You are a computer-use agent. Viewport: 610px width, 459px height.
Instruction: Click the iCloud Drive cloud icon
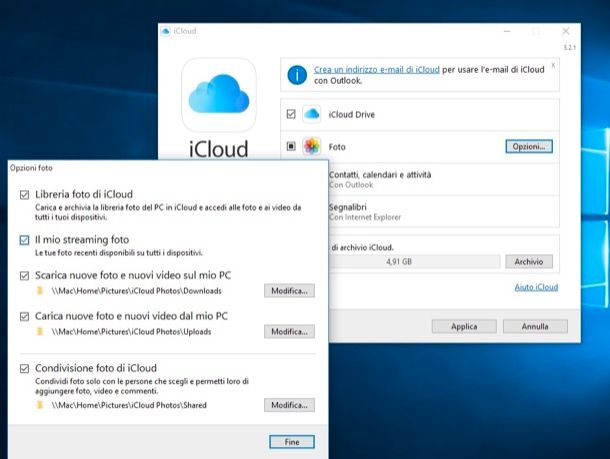311,115
